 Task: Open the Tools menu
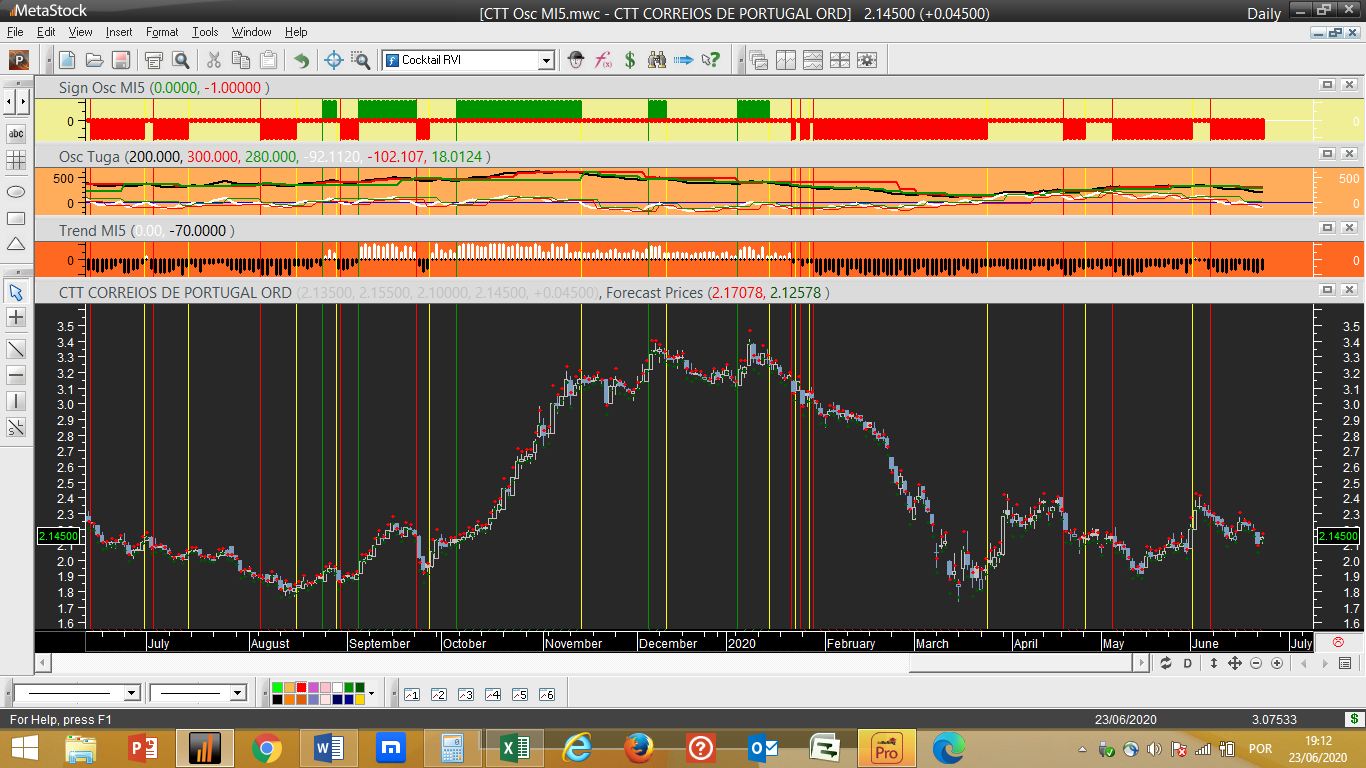point(205,32)
